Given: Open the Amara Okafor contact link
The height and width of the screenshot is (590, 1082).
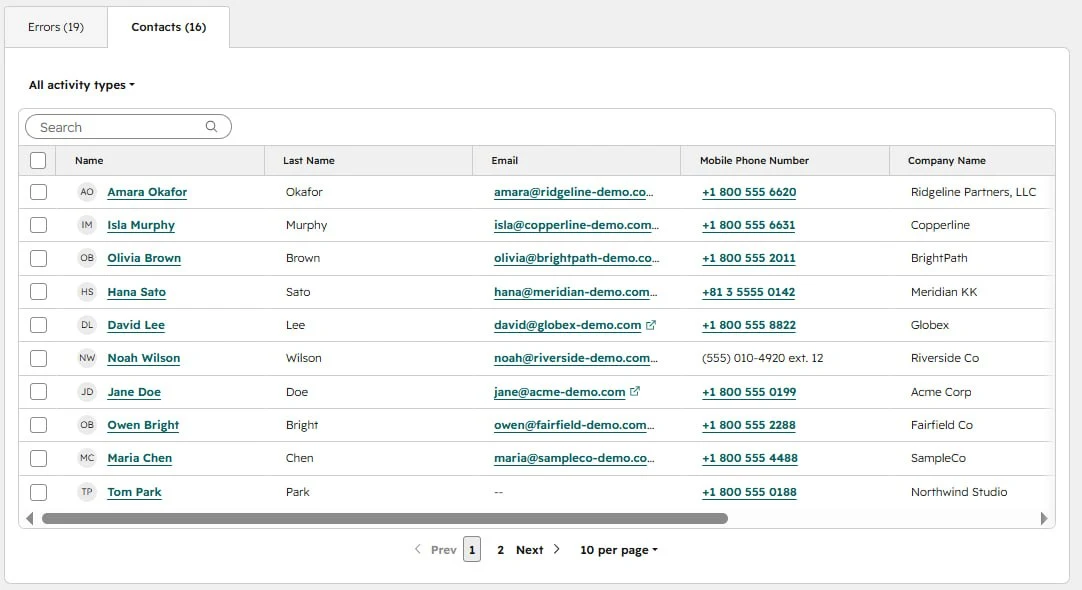Looking at the screenshot, I should pos(147,192).
